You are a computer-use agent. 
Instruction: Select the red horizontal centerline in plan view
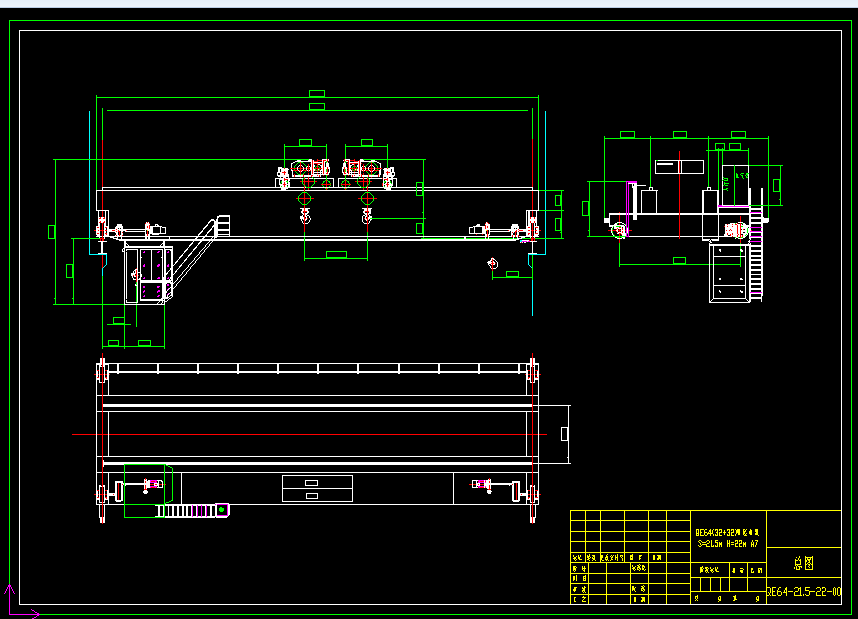(309, 435)
